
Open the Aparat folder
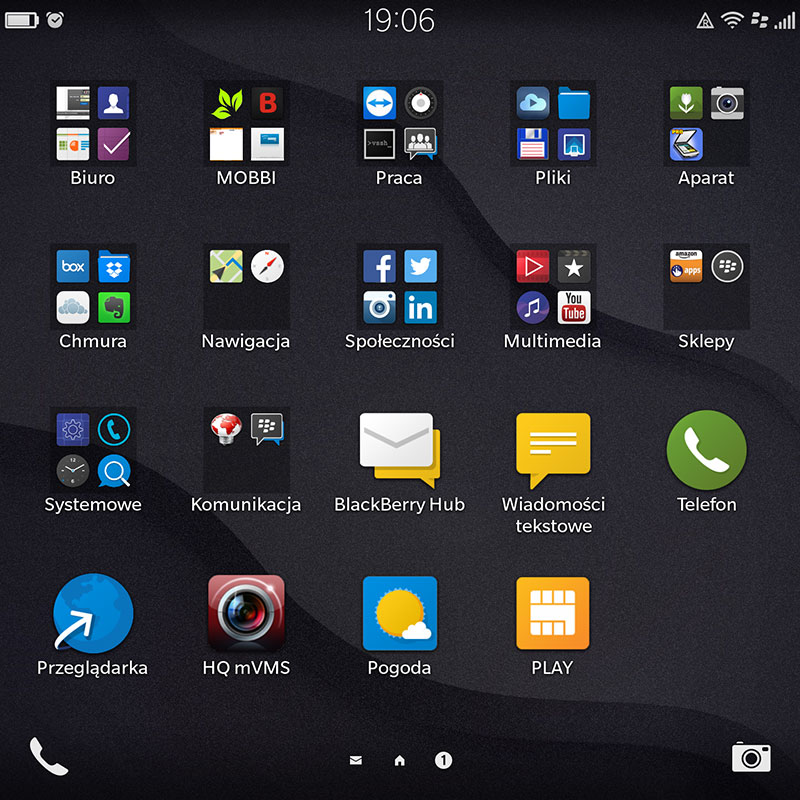707,123
